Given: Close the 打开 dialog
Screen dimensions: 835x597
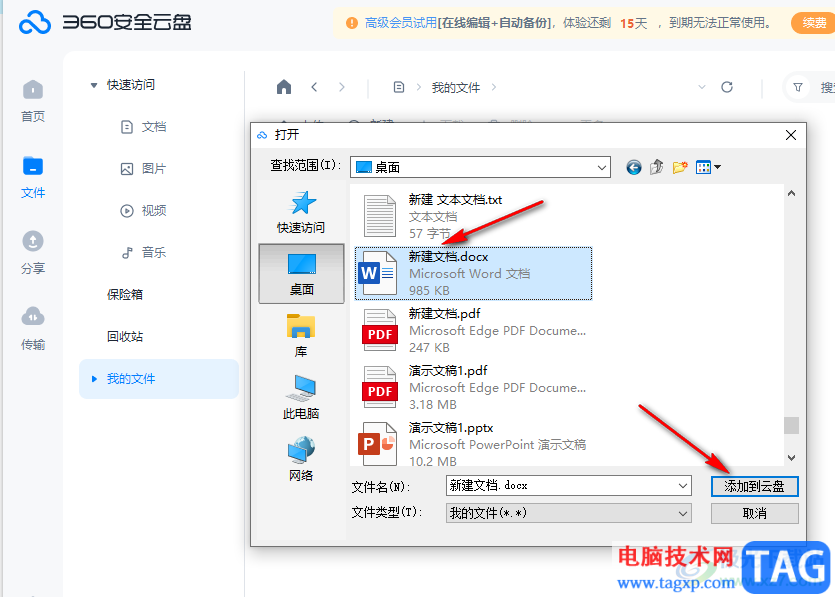Looking at the screenshot, I should pyautogui.click(x=791, y=135).
